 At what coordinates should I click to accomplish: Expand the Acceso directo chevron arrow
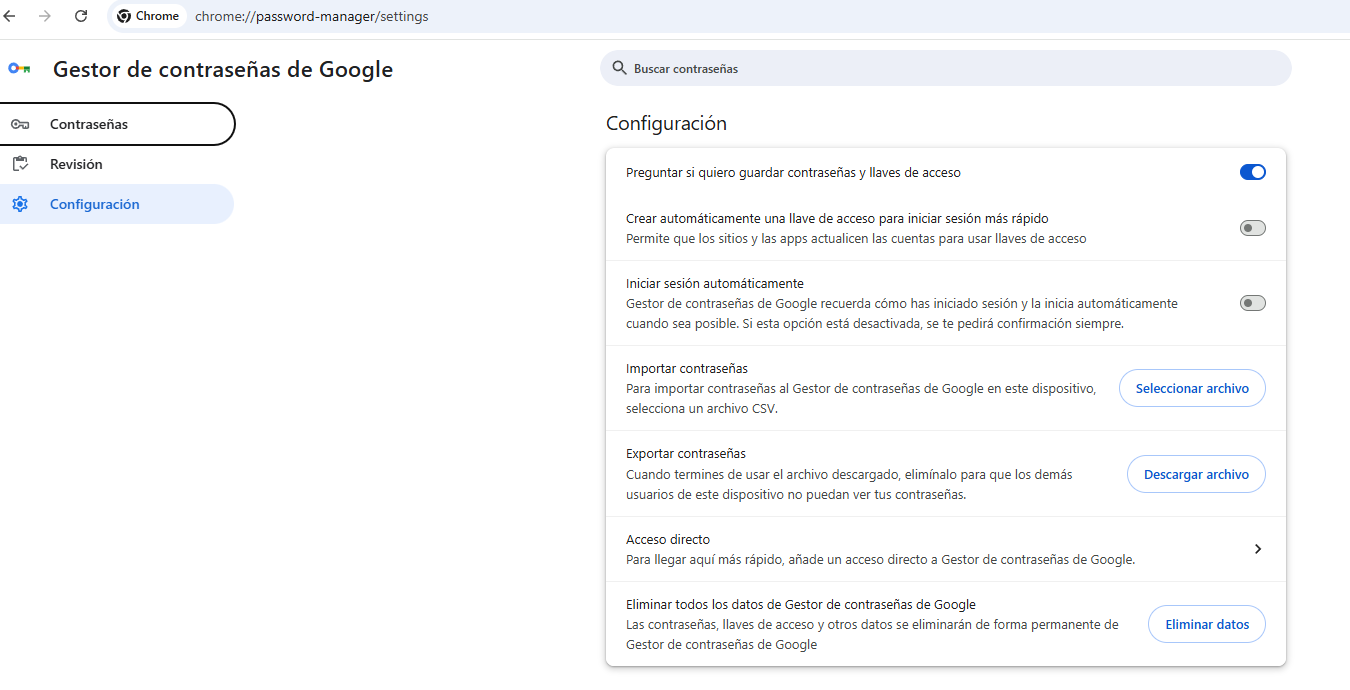tap(1258, 549)
